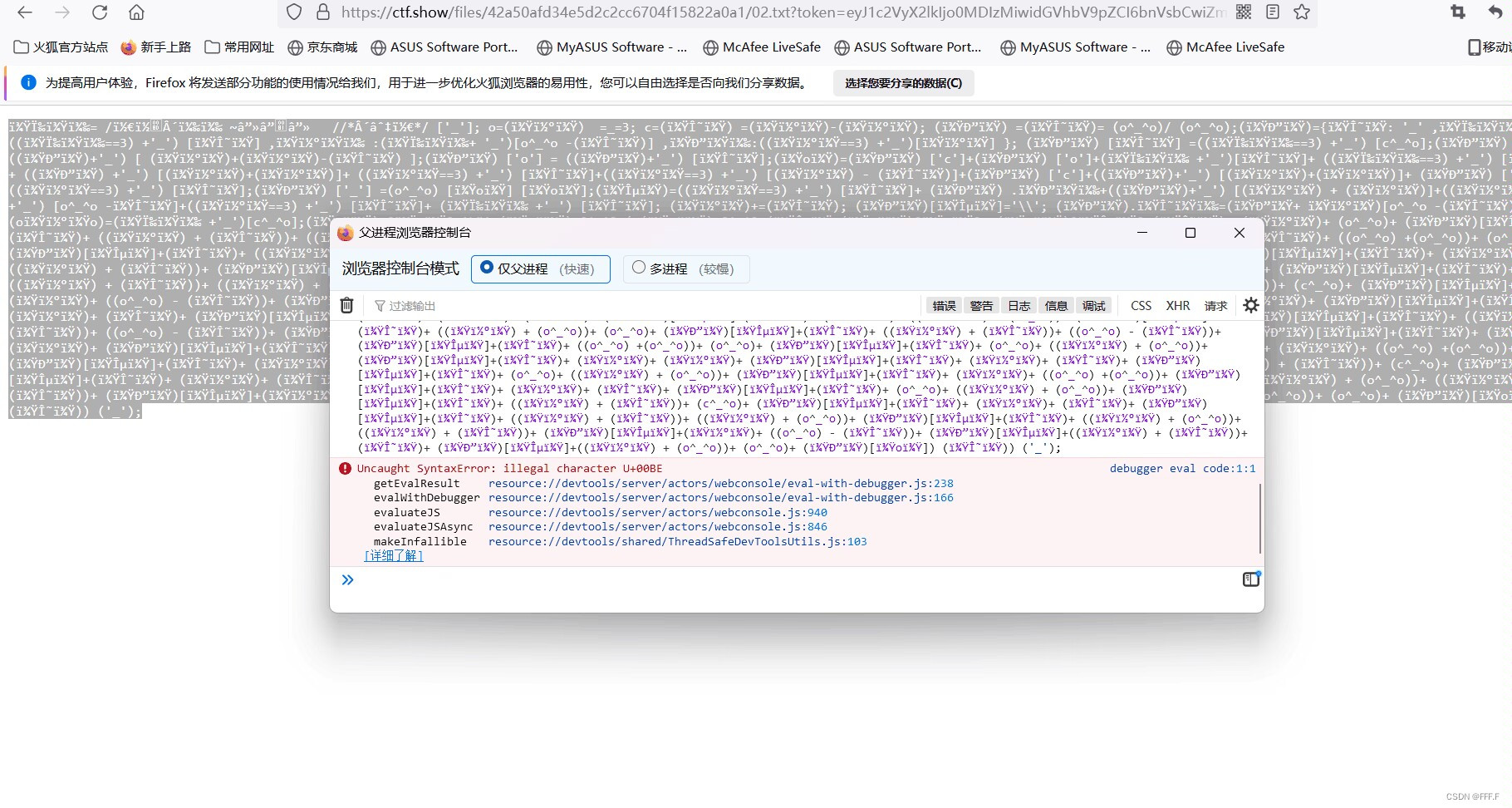The image size is (1512, 808).
Task: Open the 常用网址 bookmarks folder
Action: pyautogui.click(x=238, y=47)
